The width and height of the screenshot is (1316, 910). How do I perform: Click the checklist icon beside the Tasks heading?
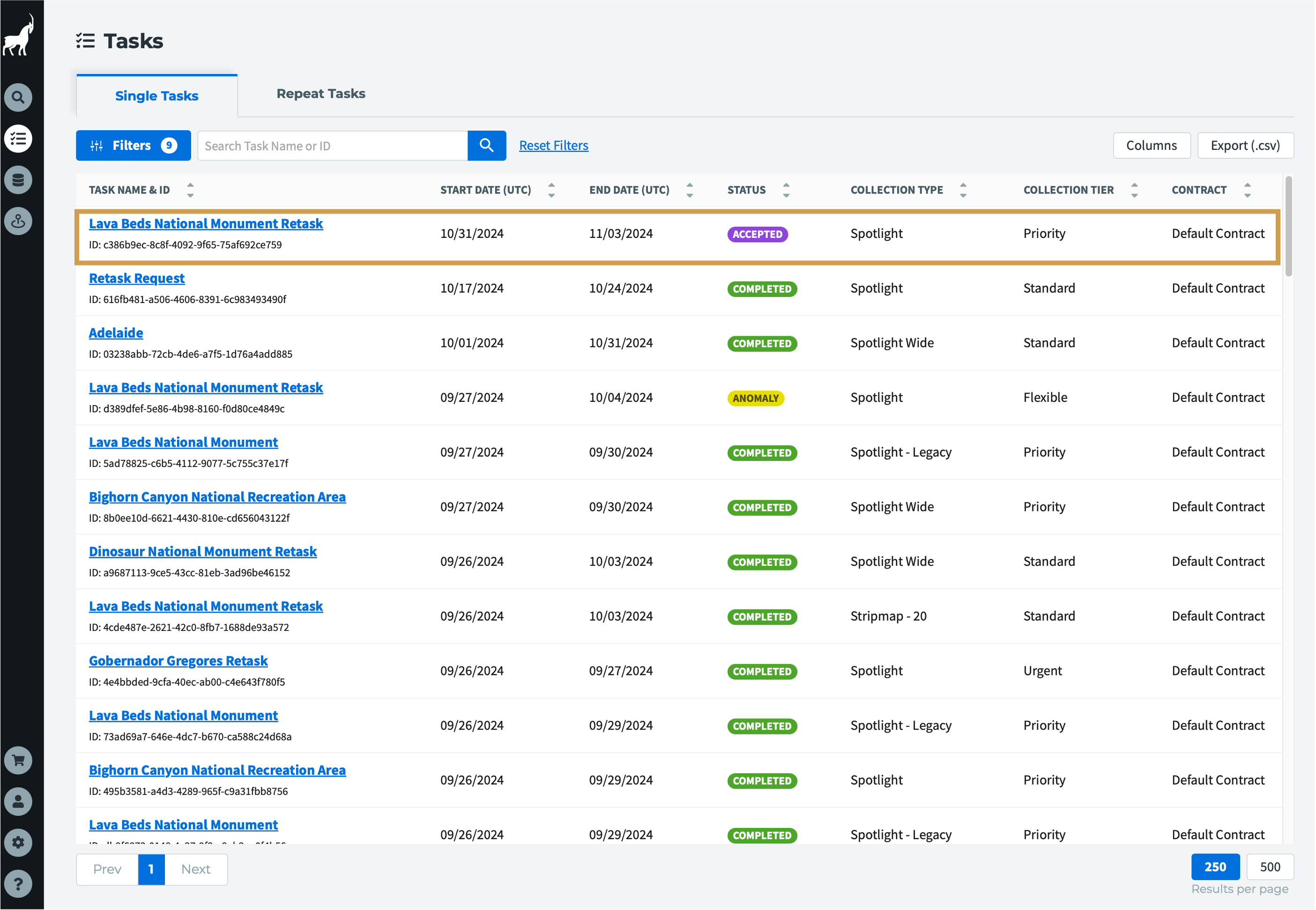pyautogui.click(x=86, y=40)
